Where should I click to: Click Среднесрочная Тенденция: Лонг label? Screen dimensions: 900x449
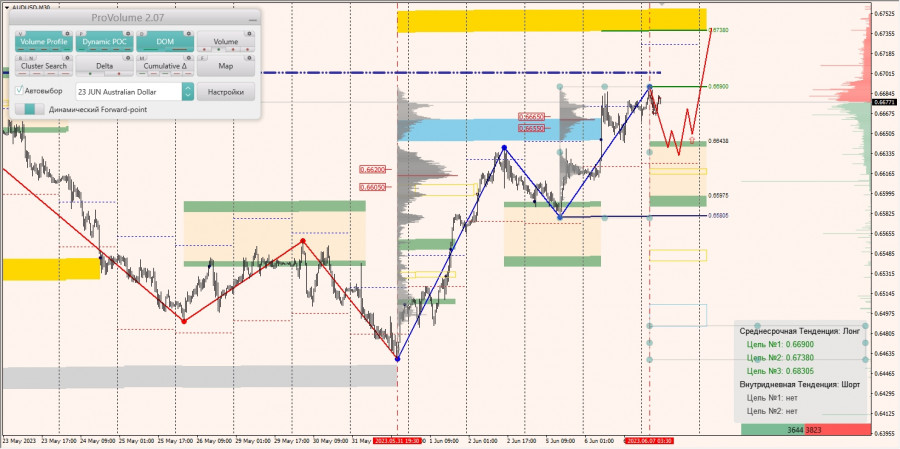tap(800, 331)
